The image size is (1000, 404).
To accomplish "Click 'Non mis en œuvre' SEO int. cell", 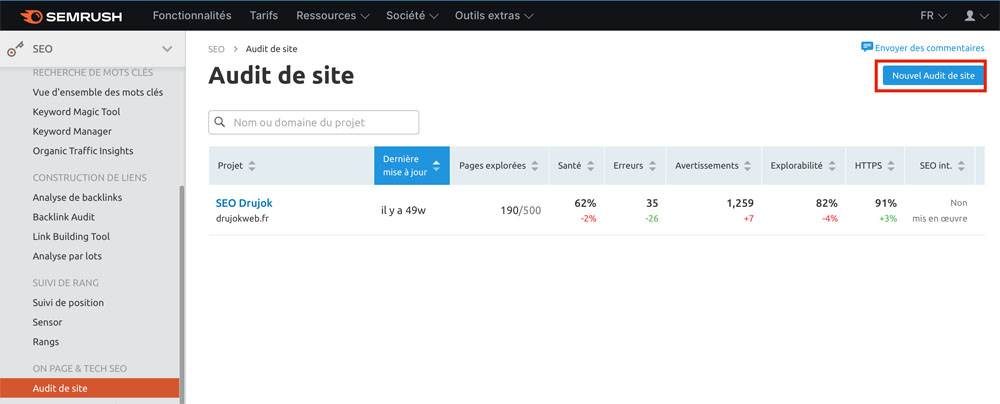I will coord(939,211).
